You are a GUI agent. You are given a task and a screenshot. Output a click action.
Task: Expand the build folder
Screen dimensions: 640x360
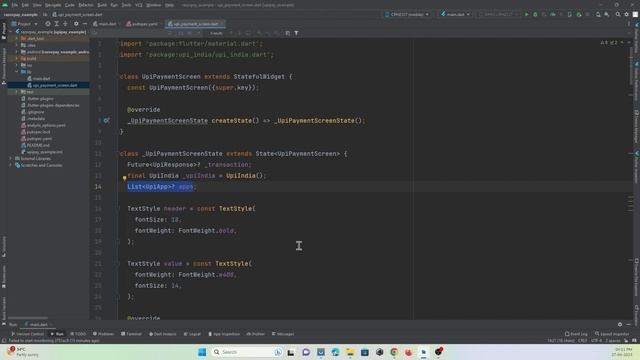pyautogui.click(x=17, y=58)
